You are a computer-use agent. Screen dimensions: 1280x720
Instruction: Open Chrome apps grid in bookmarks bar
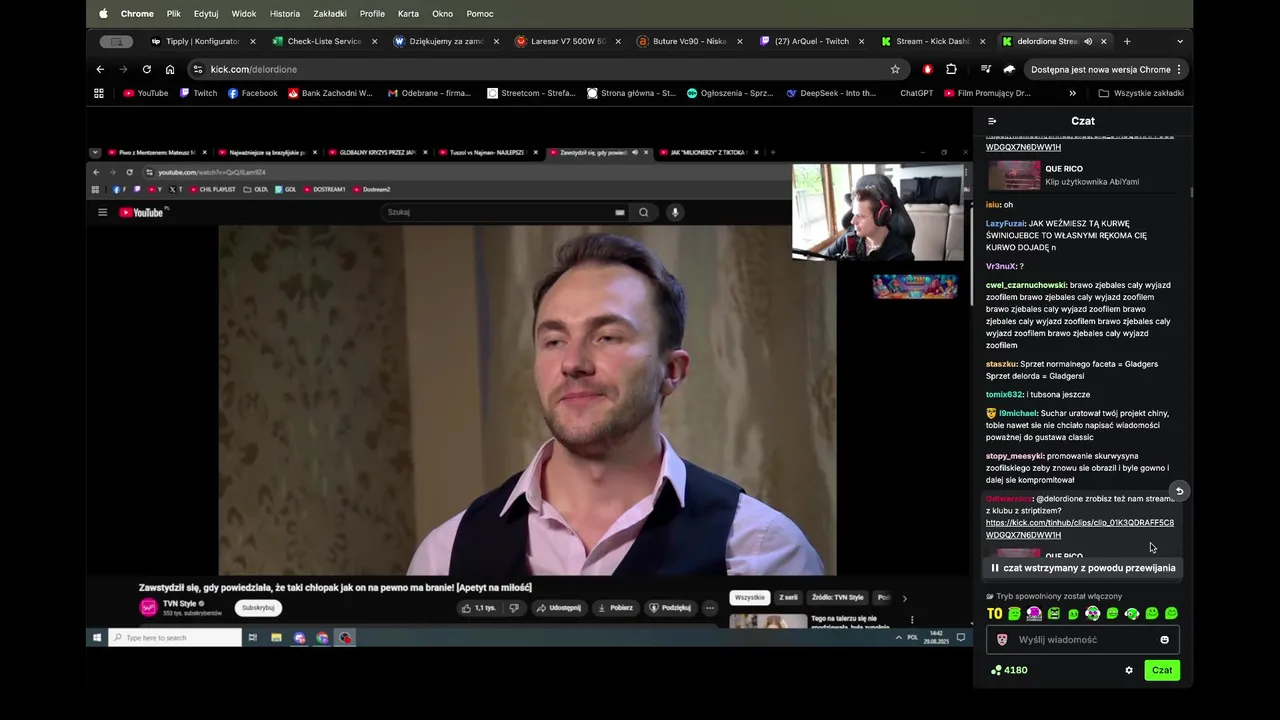click(98, 93)
